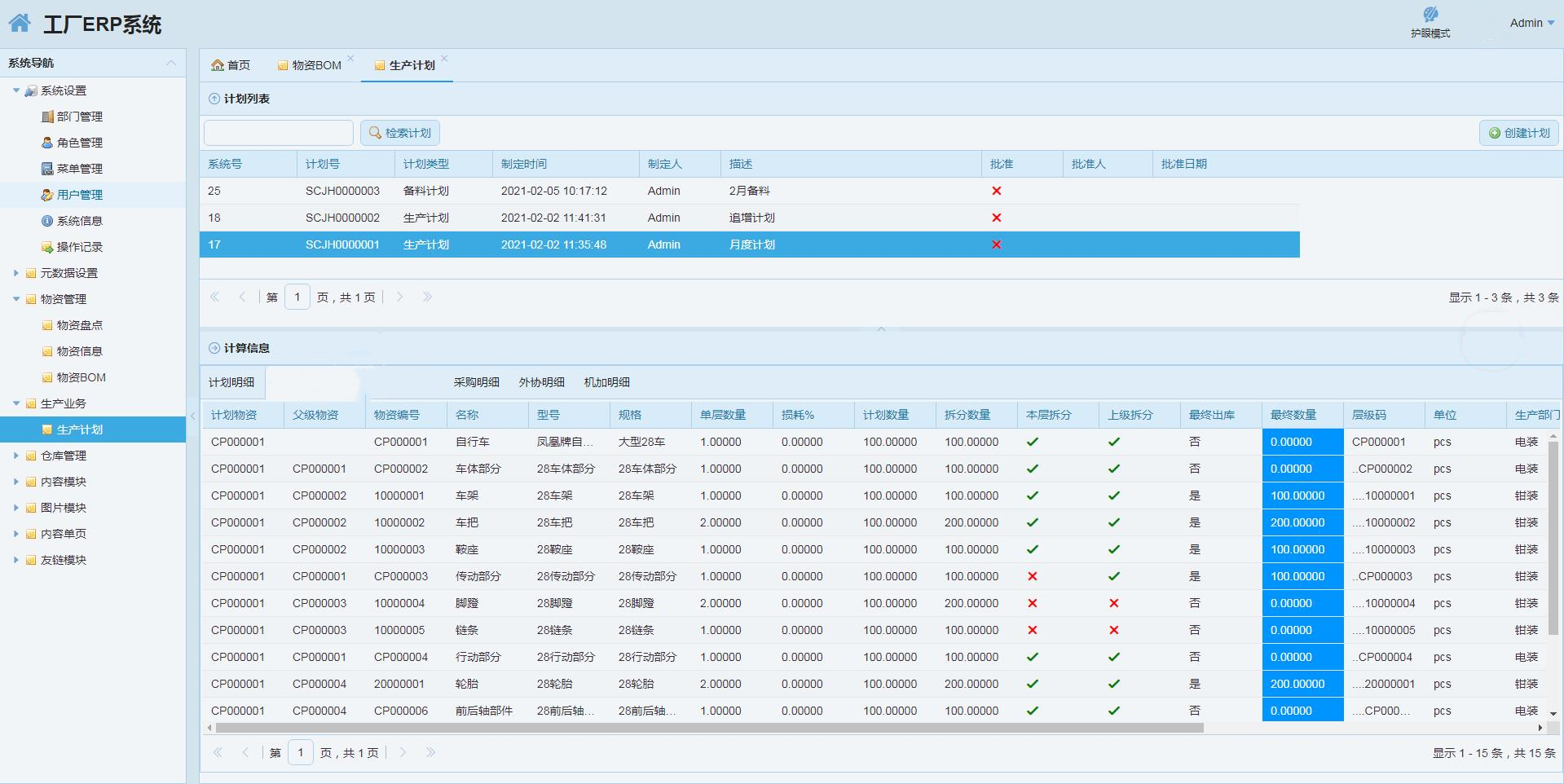Close the 物资BOM tab
The height and width of the screenshot is (784, 1564).
350,58
